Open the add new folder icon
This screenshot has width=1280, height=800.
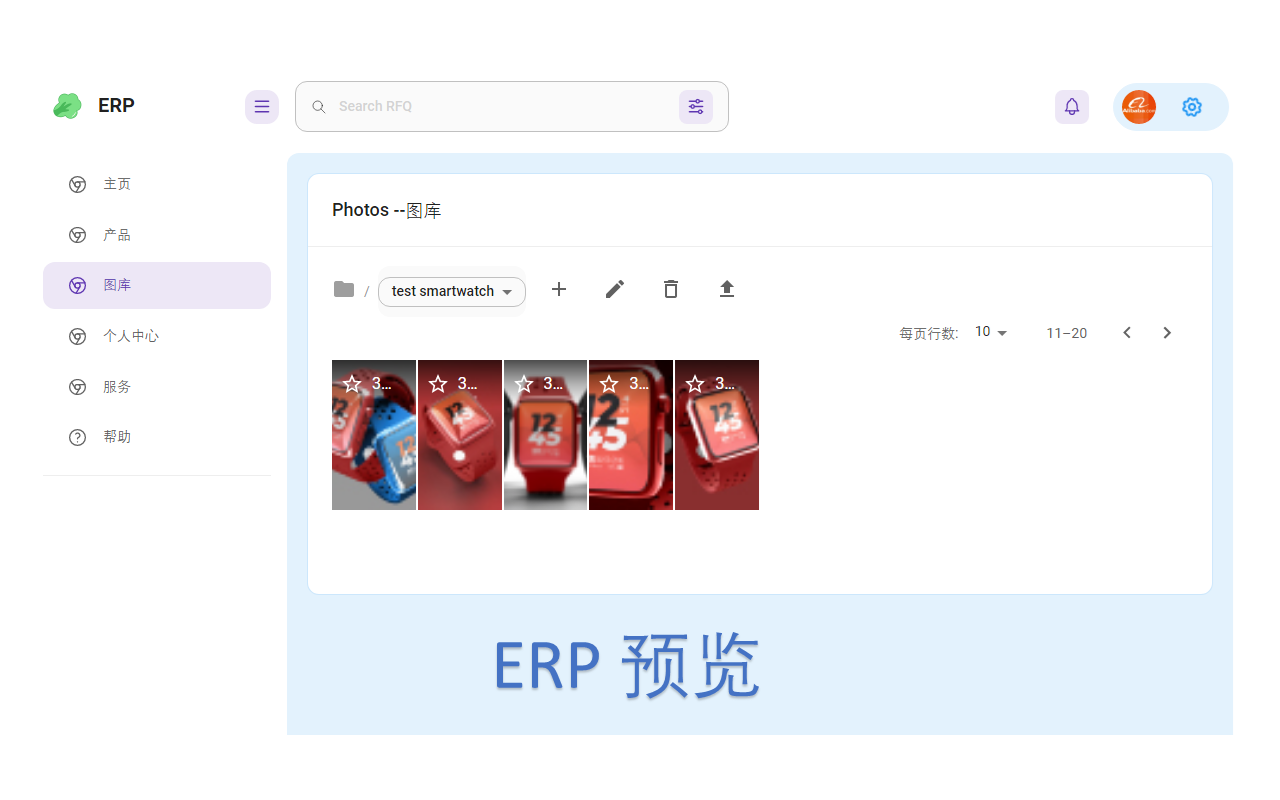tap(558, 289)
